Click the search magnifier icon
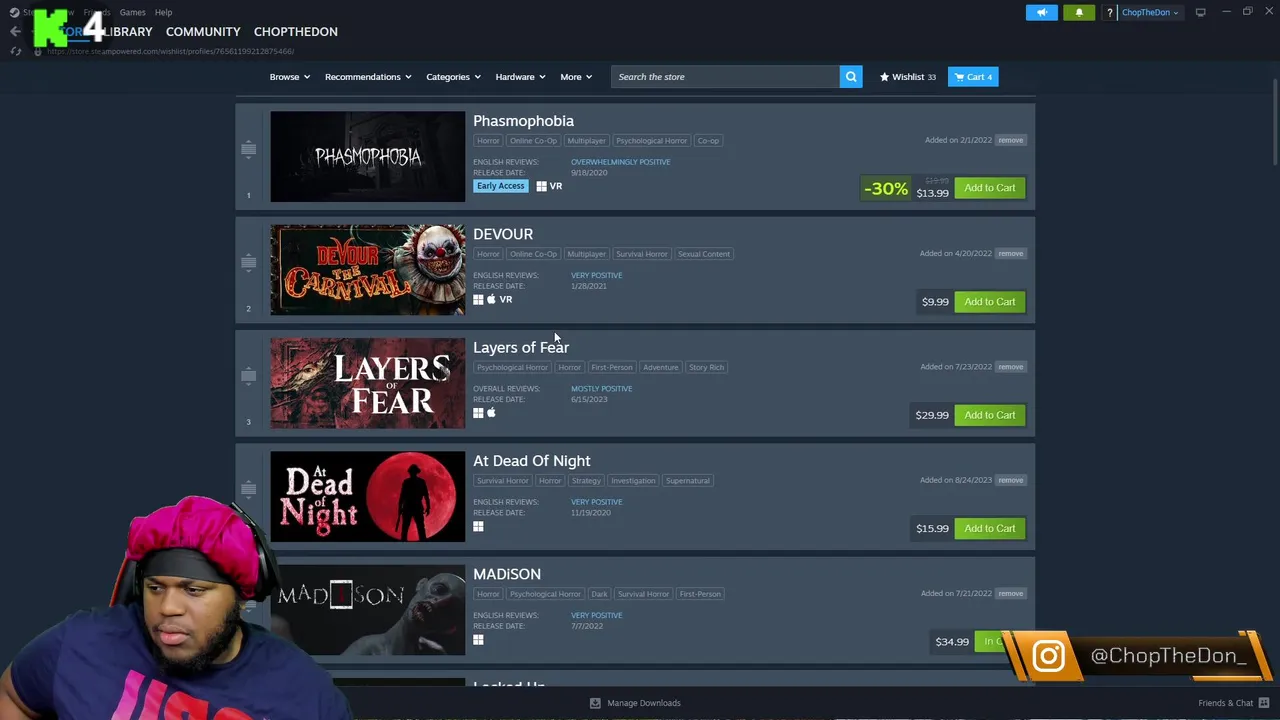The height and width of the screenshot is (720, 1280). (851, 77)
